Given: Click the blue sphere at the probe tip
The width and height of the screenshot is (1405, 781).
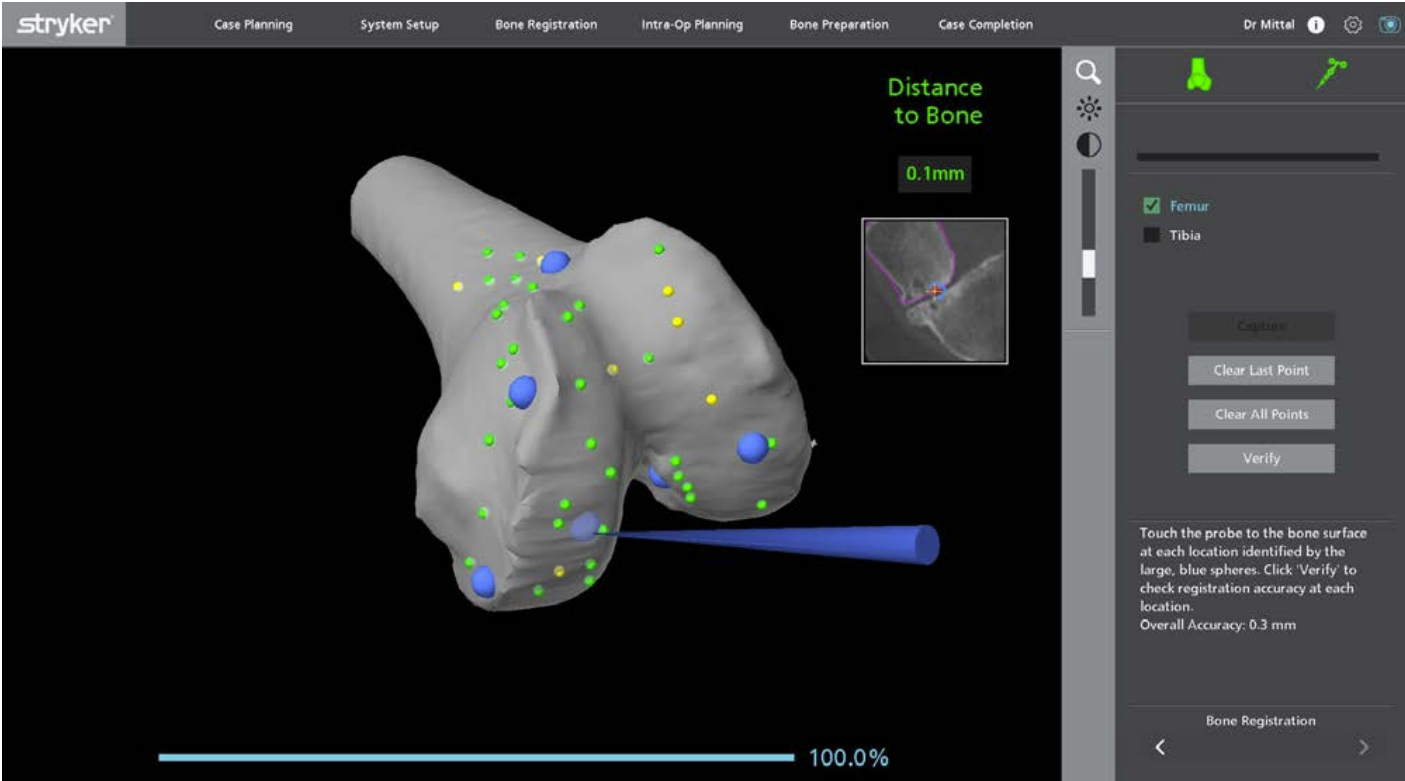Looking at the screenshot, I should pyautogui.click(x=586, y=527).
